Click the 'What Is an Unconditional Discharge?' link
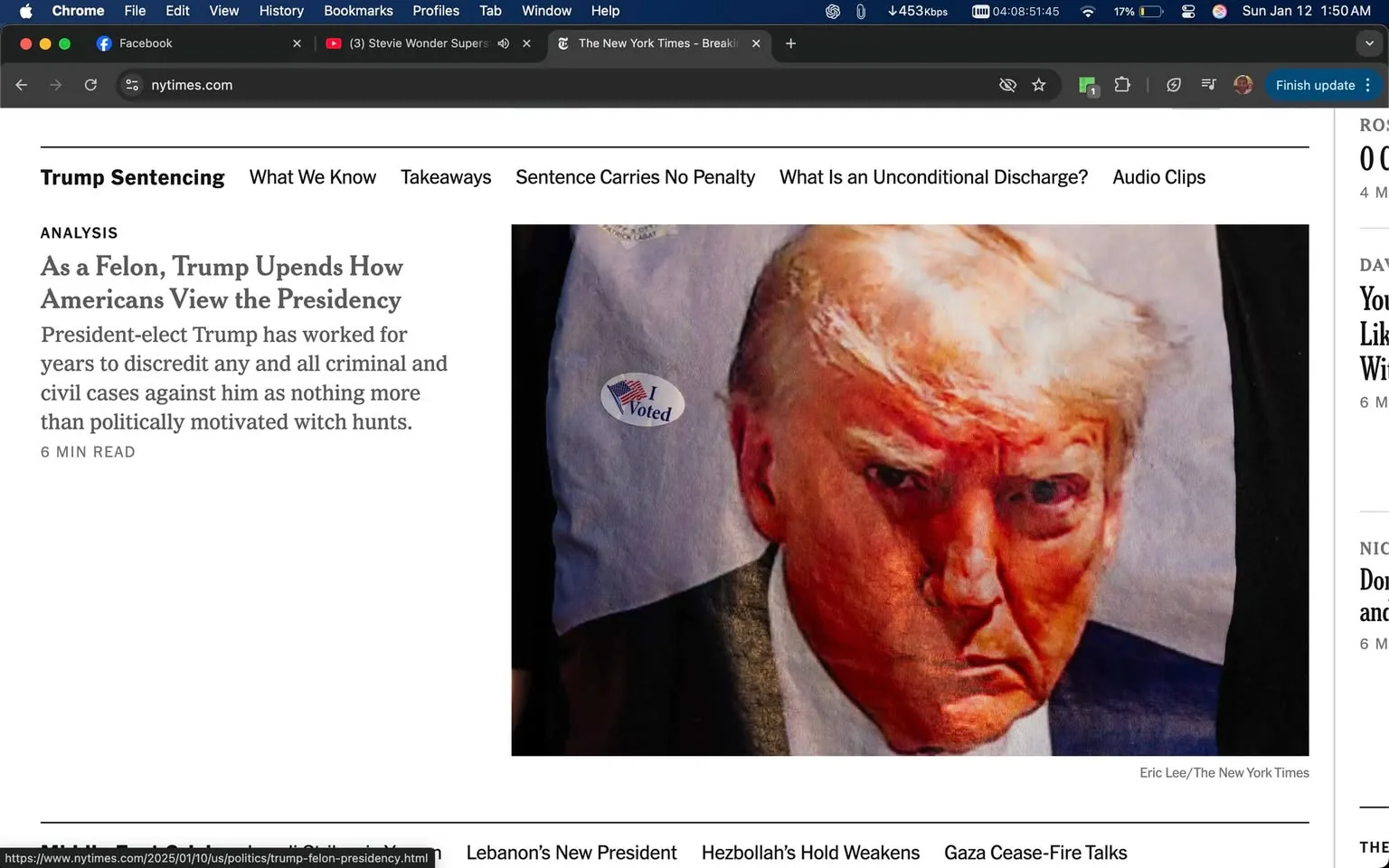Screen dimensions: 1389x868 tap(933, 177)
